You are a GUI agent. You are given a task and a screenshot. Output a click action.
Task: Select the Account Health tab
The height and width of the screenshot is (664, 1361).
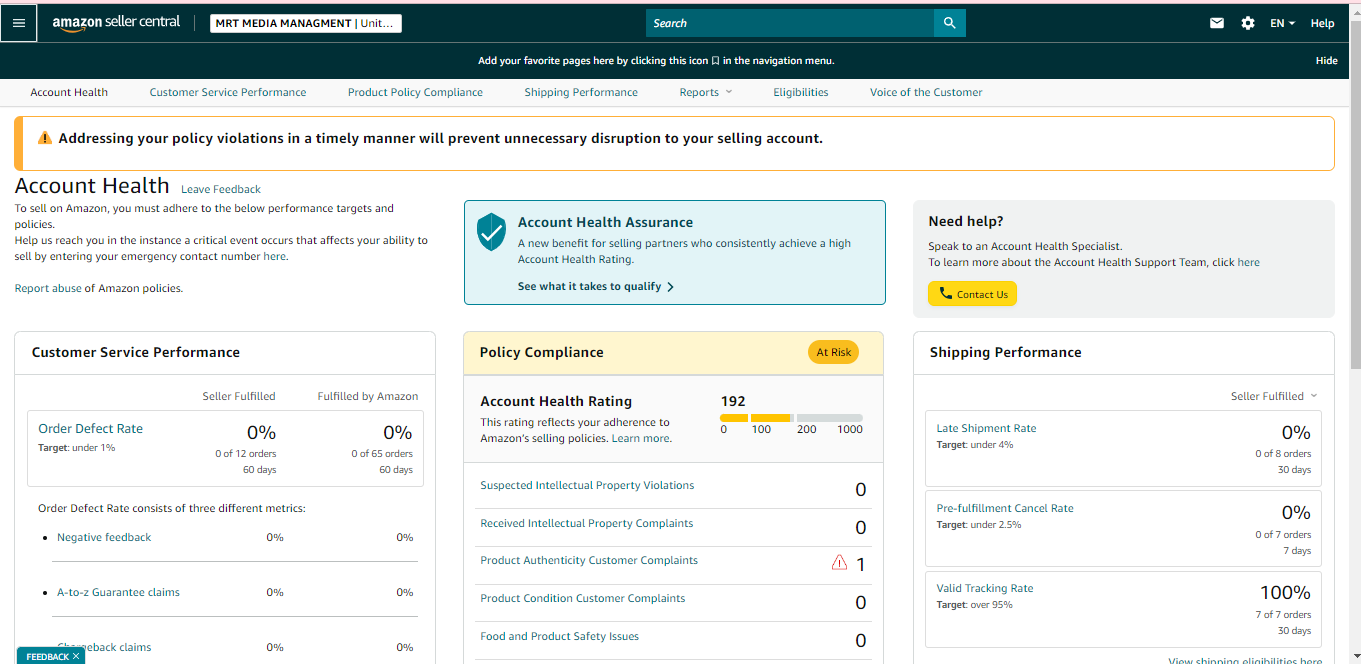(x=69, y=92)
